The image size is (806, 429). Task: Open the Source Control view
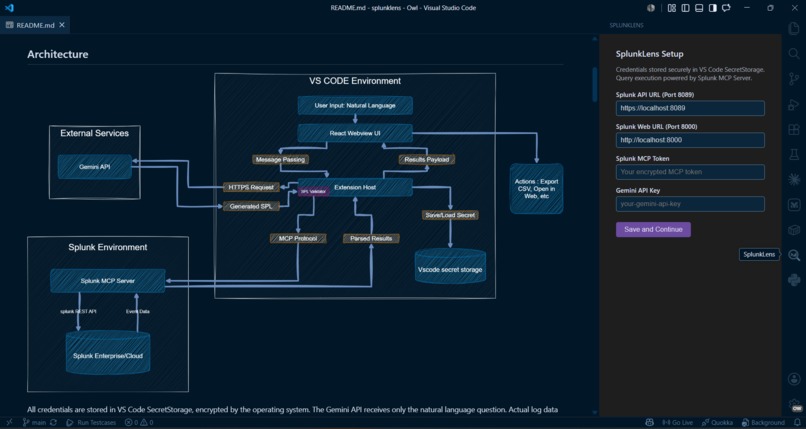point(794,79)
